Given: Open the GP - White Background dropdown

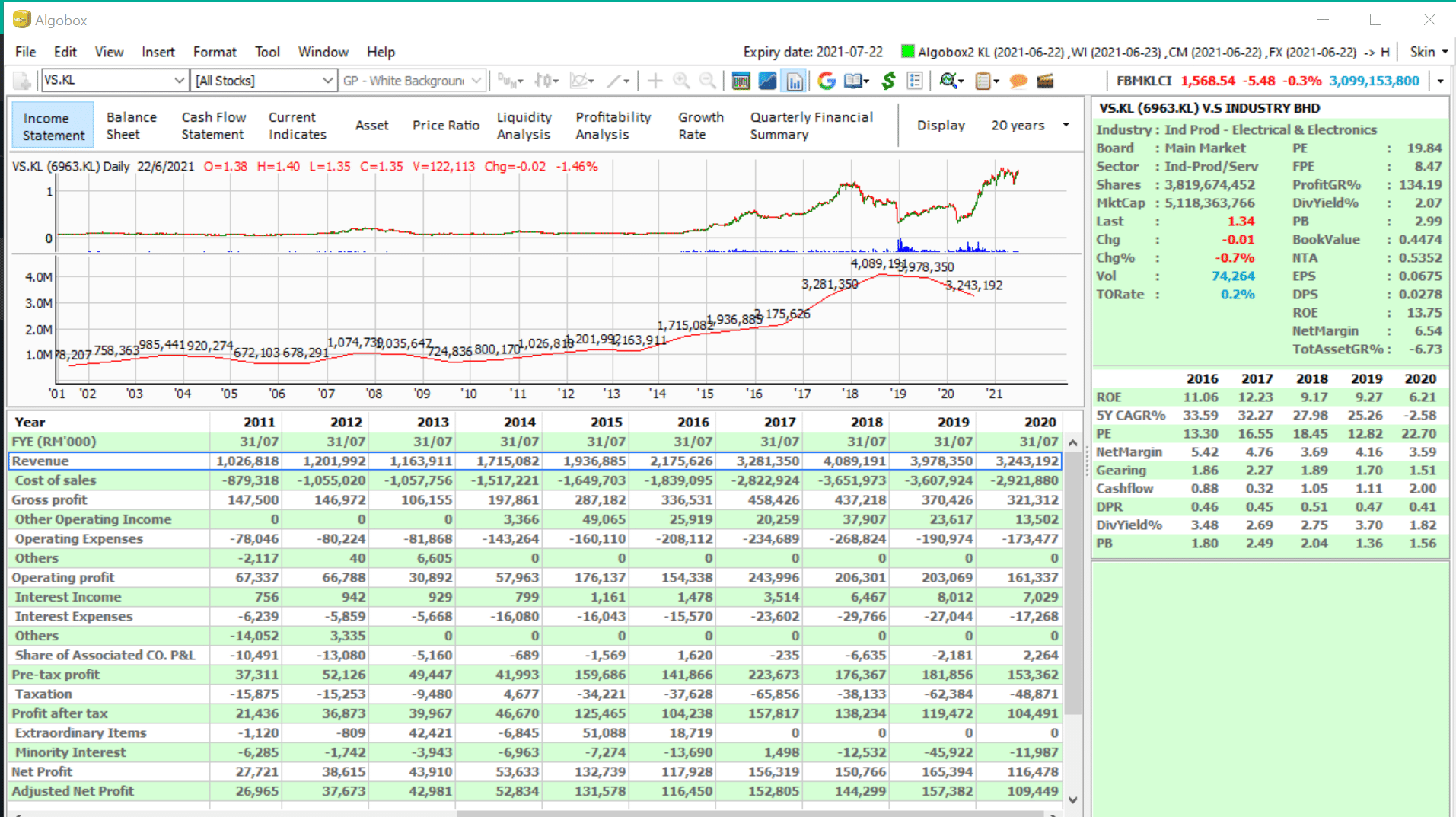Looking at the screenshot, I should point(476,80).
